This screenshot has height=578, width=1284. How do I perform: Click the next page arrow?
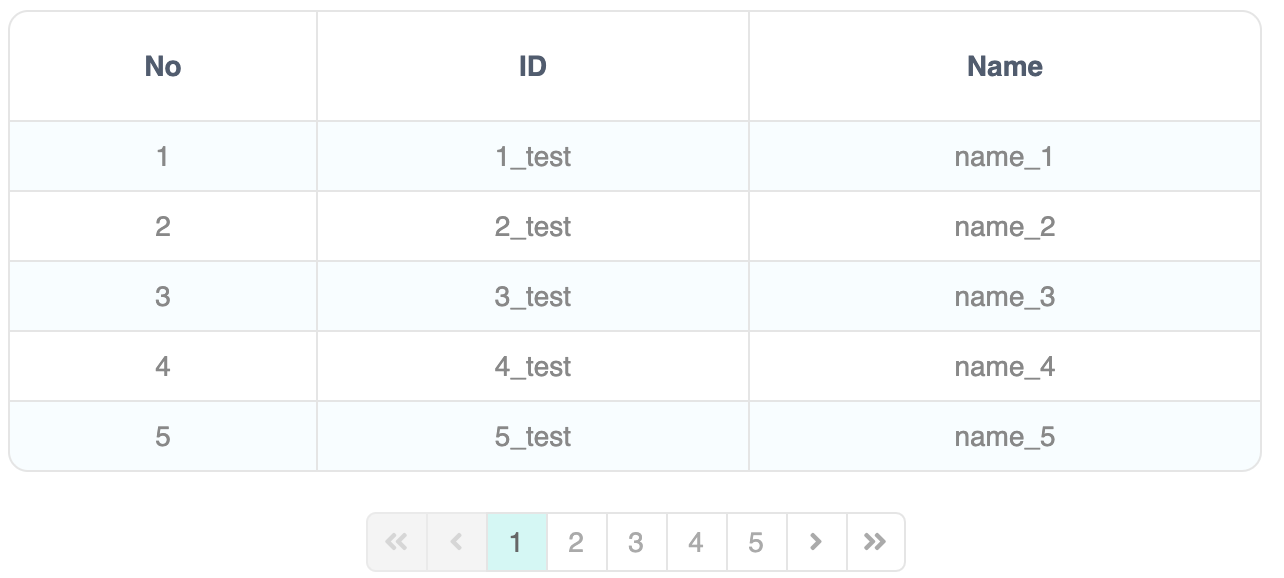coord(816,542)
